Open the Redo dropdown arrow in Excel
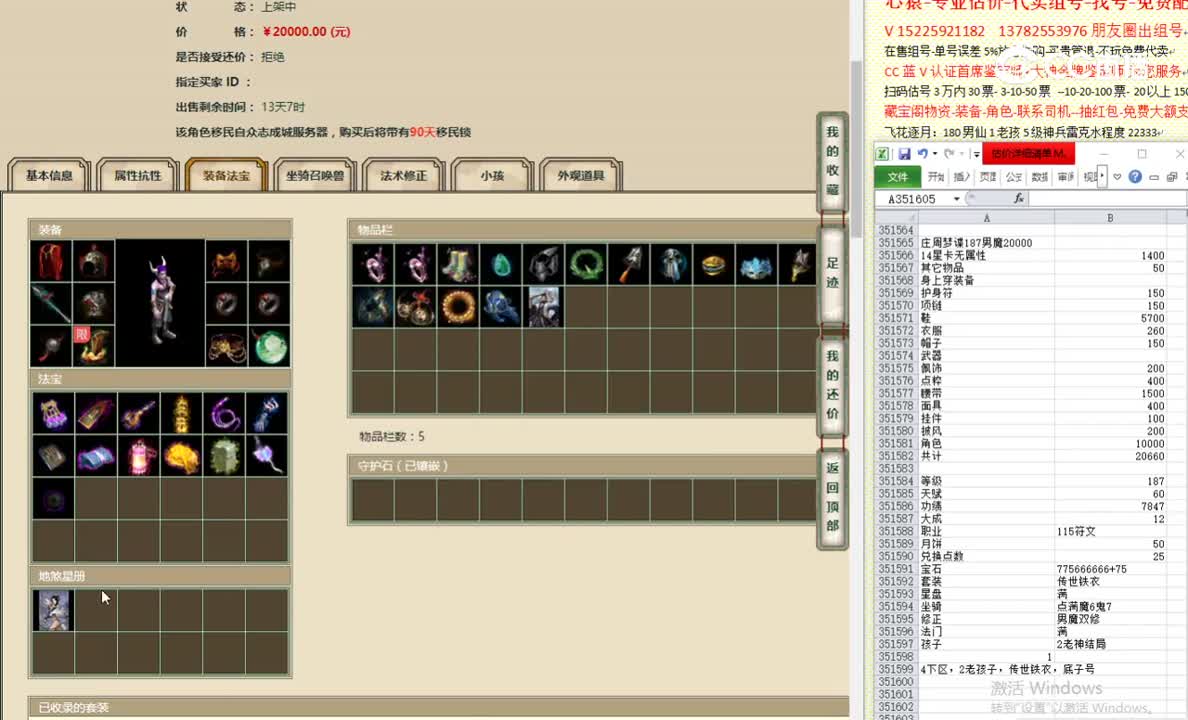The height and width of the screenshot is (720, 1188). pos(961,155)
